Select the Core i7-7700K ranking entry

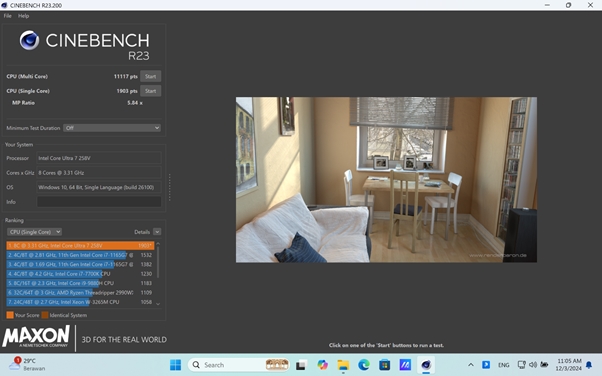click(x=80, y=274)
